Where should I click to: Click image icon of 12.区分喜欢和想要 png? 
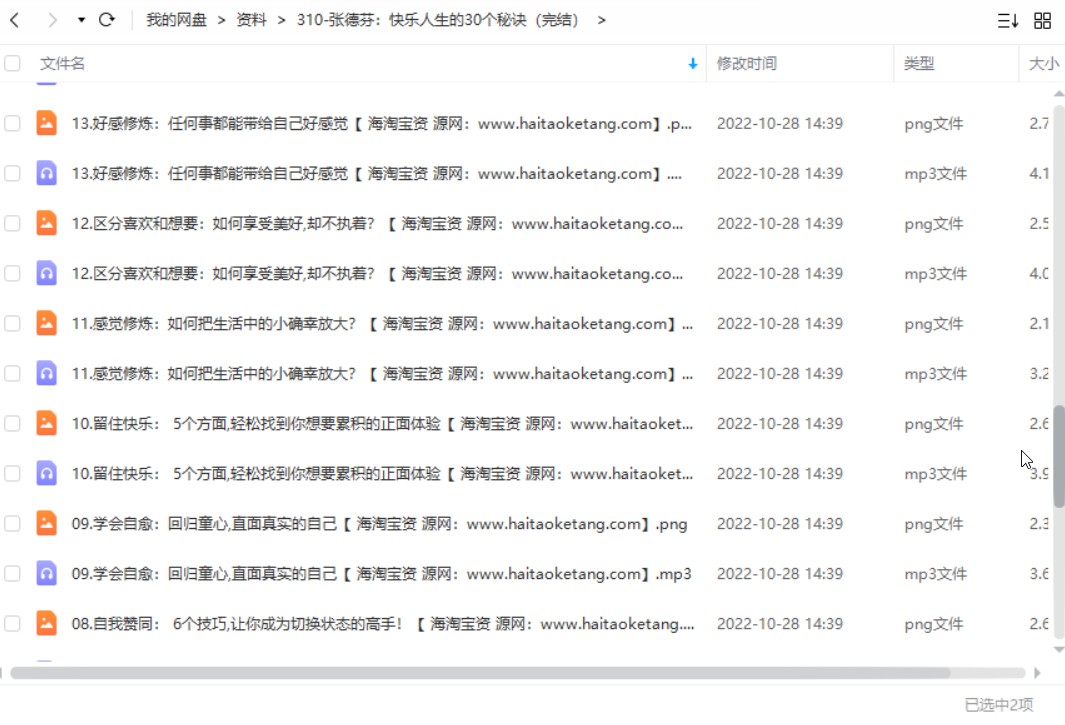46,223
